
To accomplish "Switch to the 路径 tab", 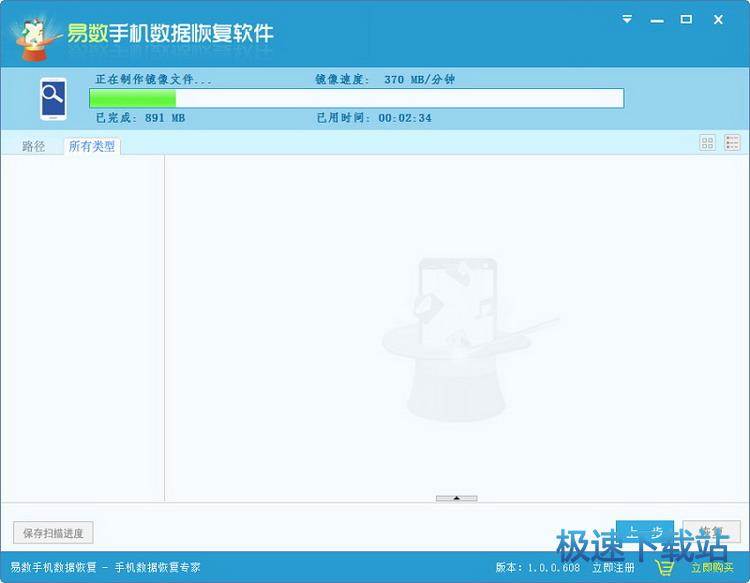I will click(33, 146).
